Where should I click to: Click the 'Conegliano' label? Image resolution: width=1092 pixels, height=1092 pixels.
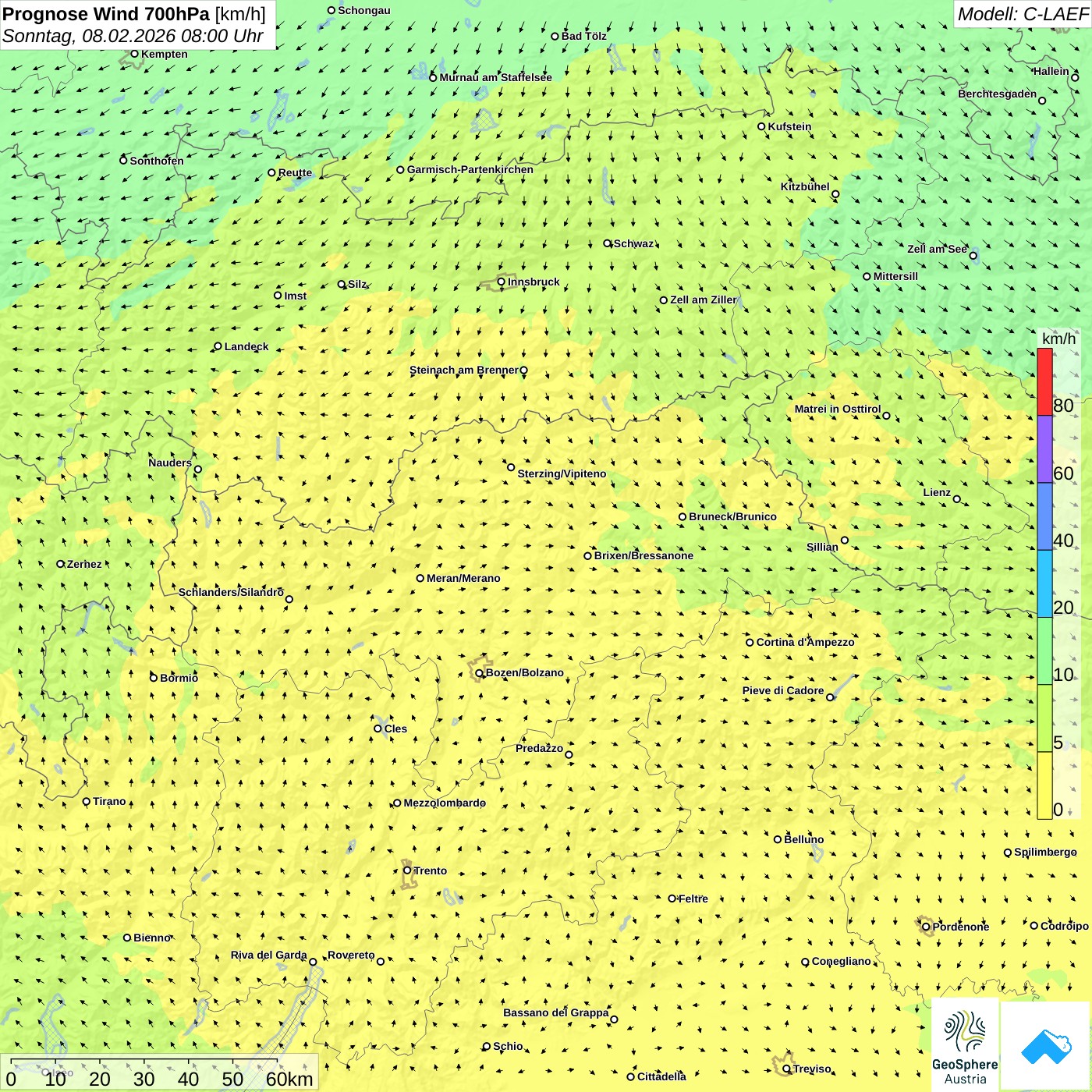(842, 961)
